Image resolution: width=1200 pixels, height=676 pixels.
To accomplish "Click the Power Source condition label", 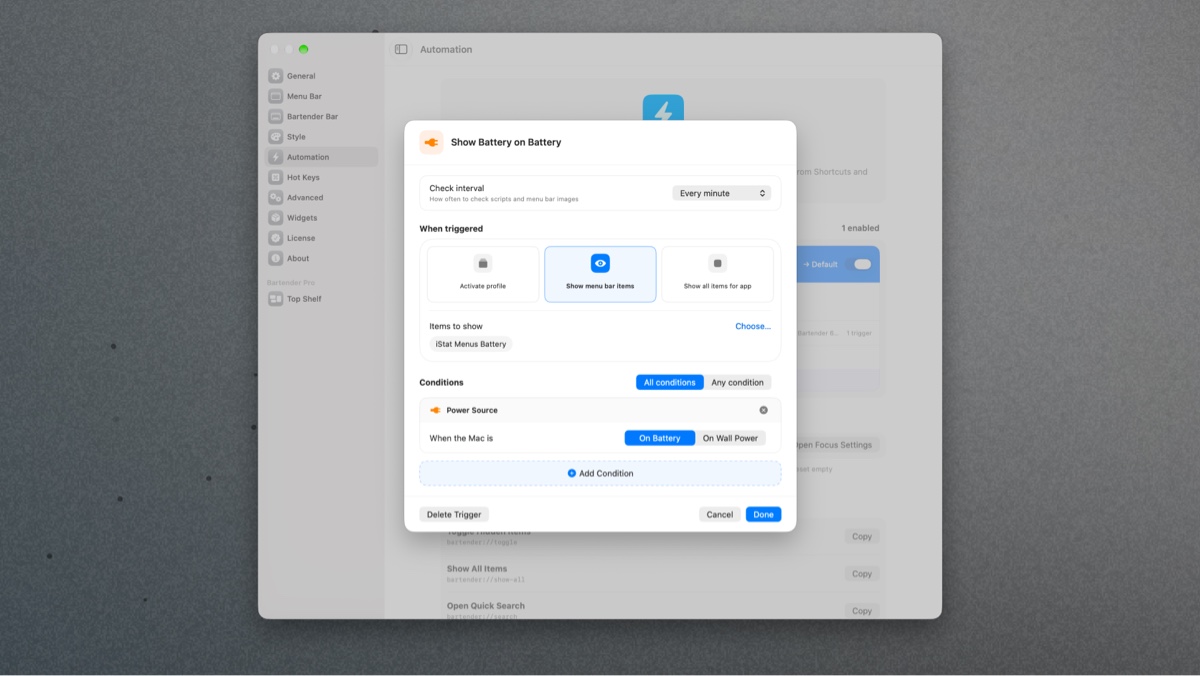I will point(472,410).
